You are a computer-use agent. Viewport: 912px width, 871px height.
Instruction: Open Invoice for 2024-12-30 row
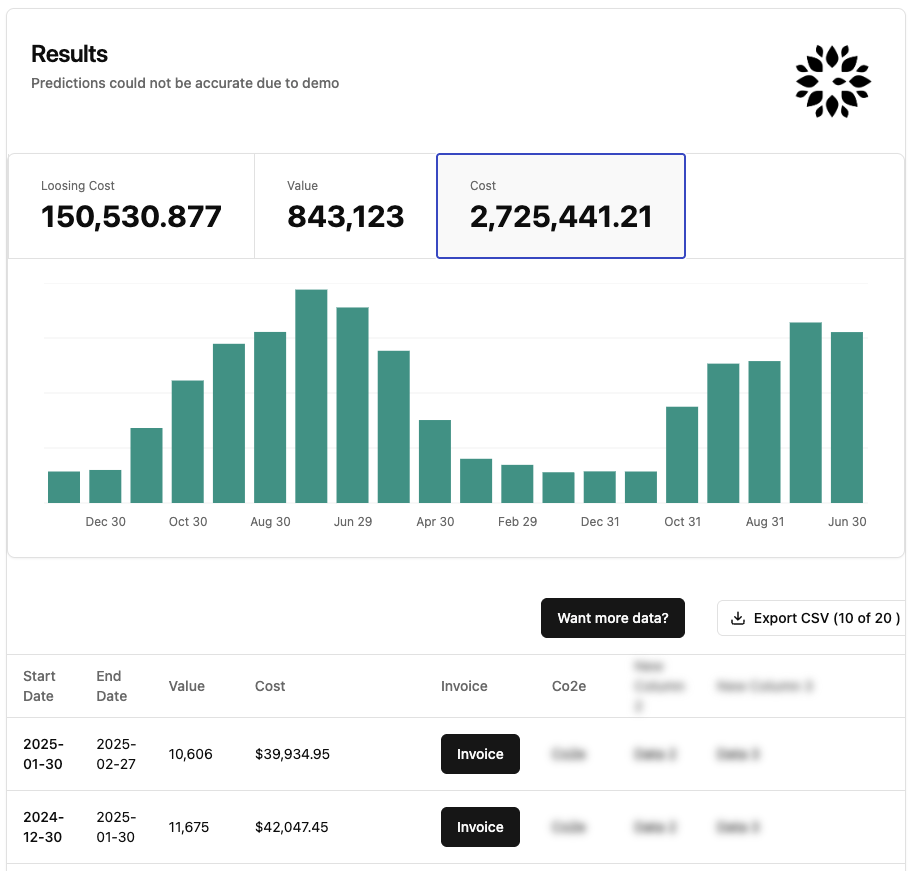click(480, 827)
